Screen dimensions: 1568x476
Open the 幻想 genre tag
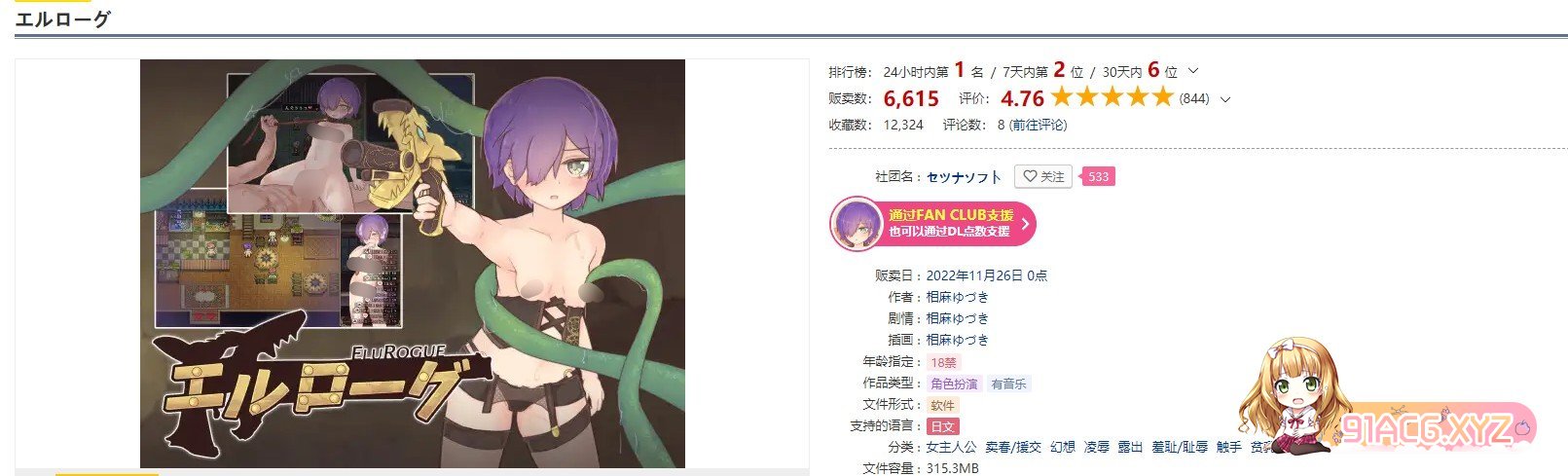[1062, 447]
